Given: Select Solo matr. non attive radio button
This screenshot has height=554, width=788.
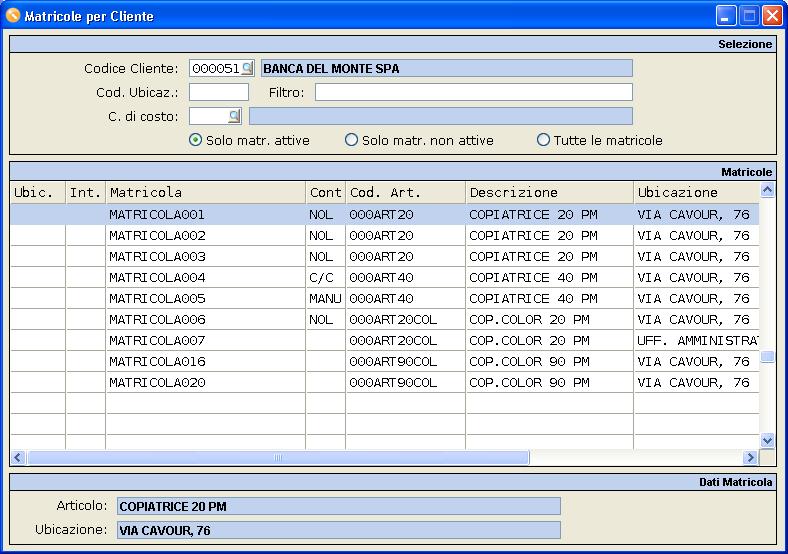Looking at the screenshot, I should pyautogui.click(x=351, y=140).
